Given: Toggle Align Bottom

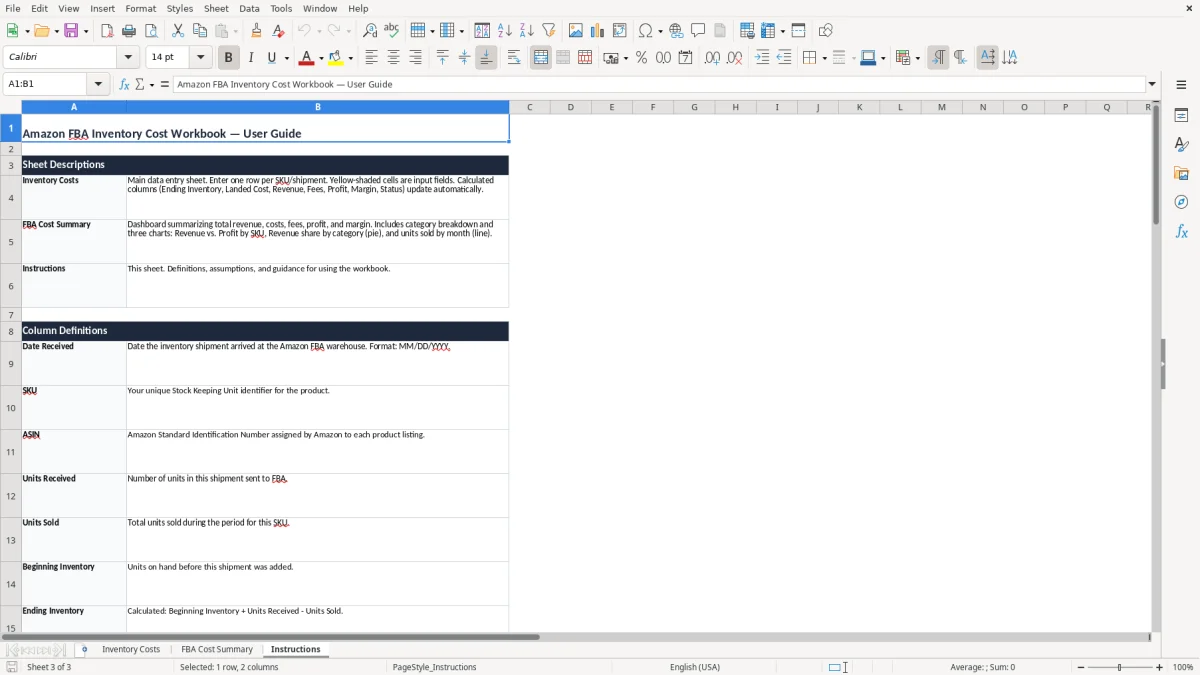Looking at the screenshot, I should click(x=486, y=58).
